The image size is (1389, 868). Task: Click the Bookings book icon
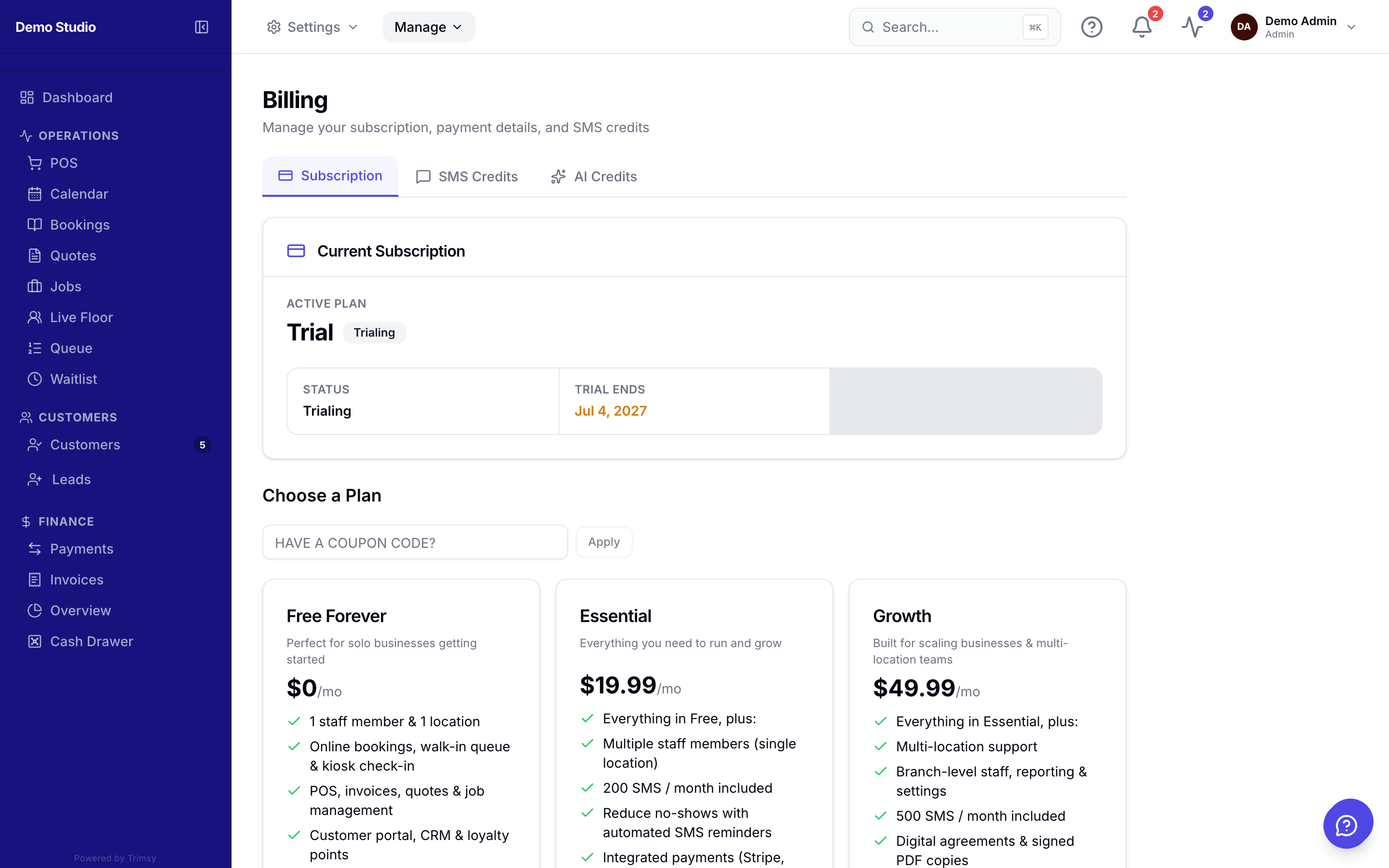[x=34, y=224]
